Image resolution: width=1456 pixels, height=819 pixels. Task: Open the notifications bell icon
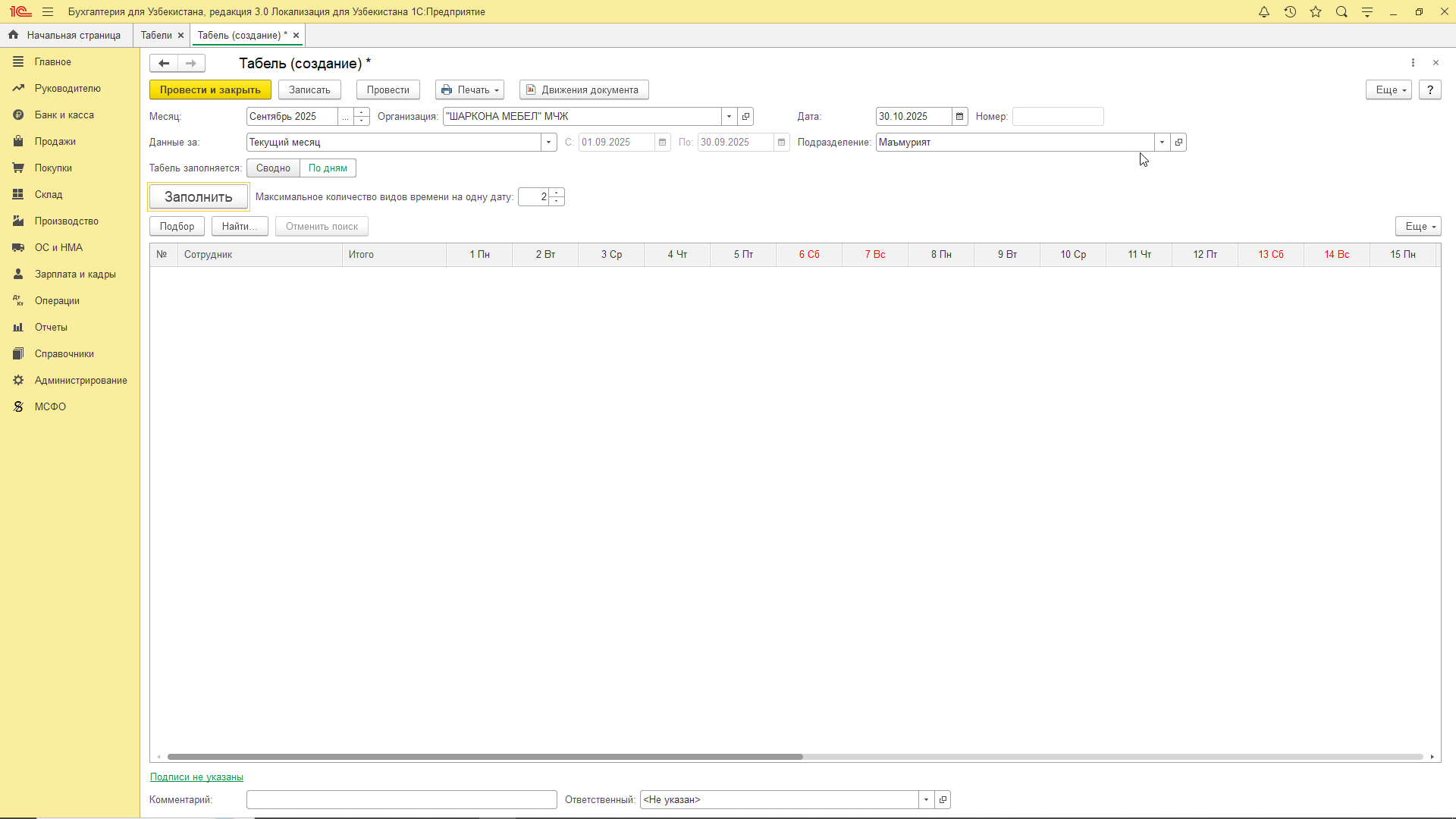tap(1264, 12)
